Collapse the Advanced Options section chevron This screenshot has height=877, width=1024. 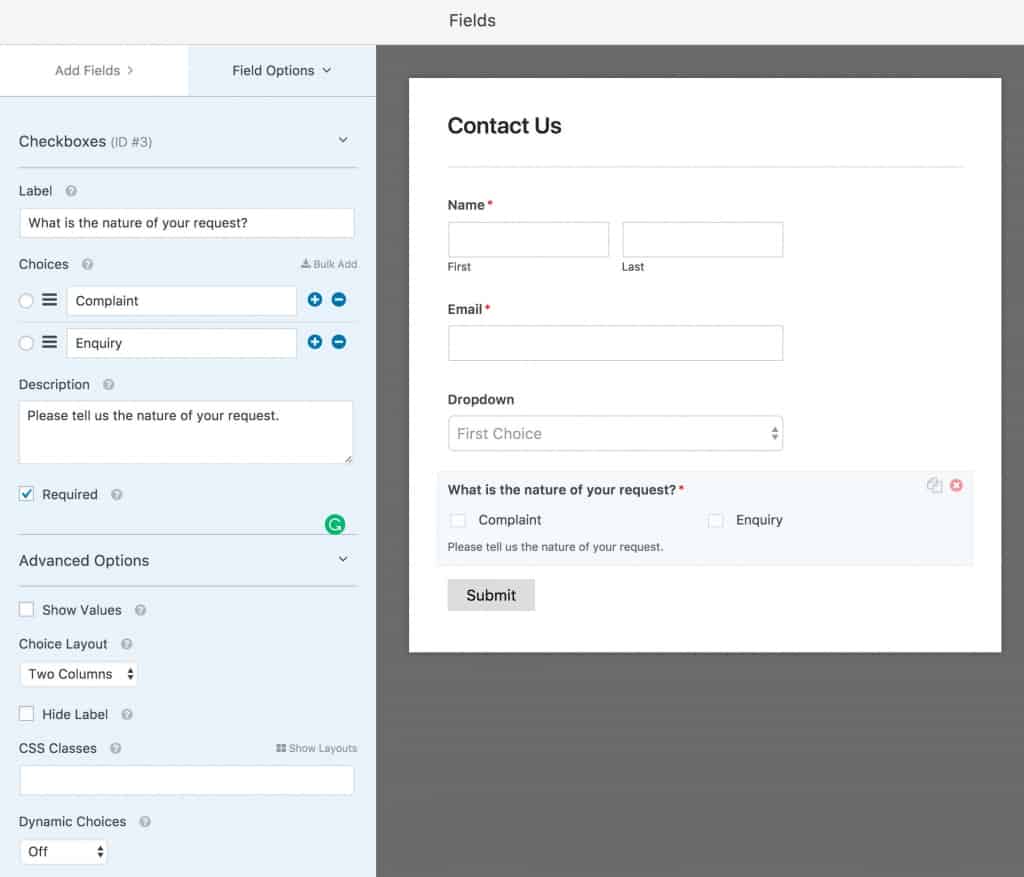[343, 559]
